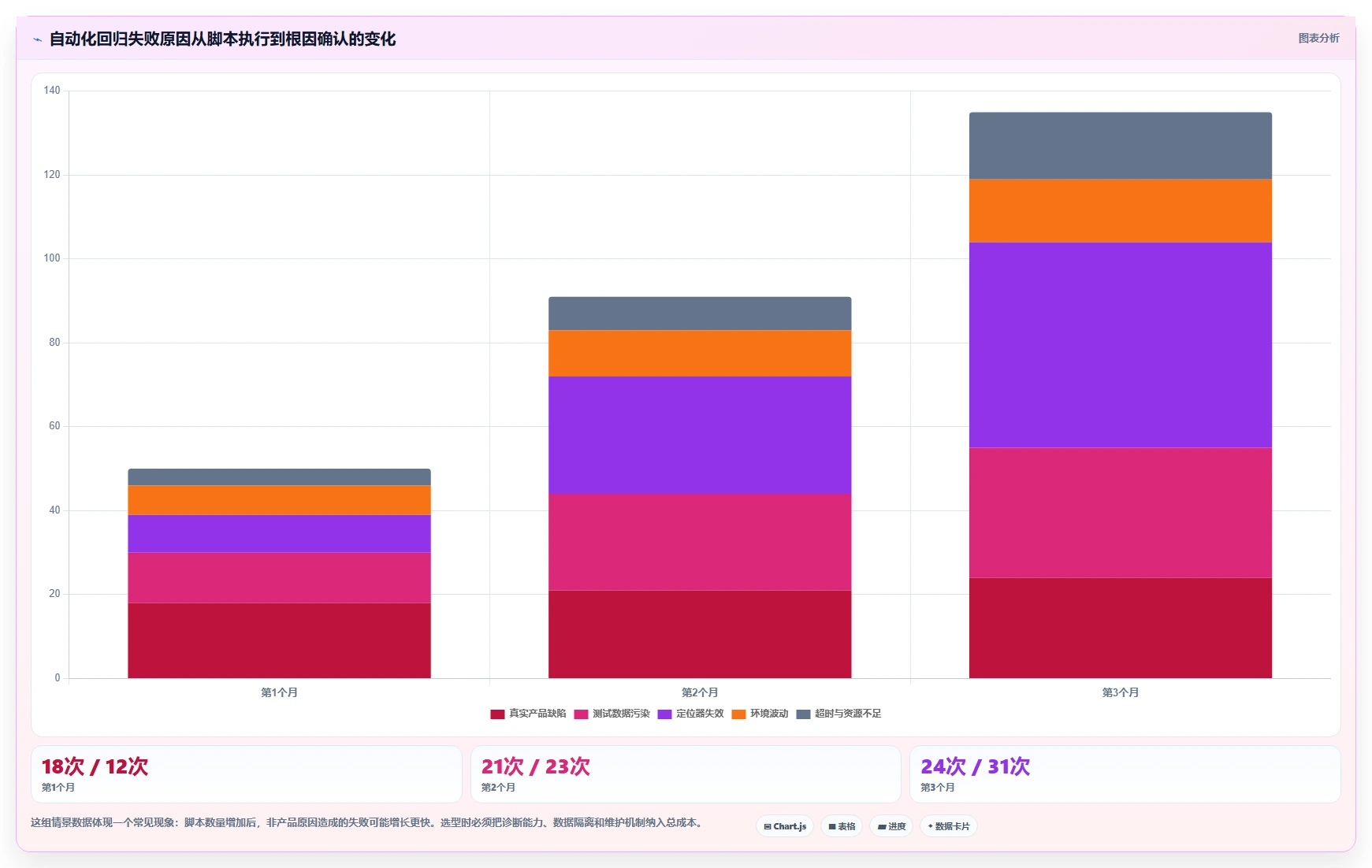Click the title 自动化回归失败原因从脚本执行到根因确认的变化
1372x868 pixels.
click(223, 39)
